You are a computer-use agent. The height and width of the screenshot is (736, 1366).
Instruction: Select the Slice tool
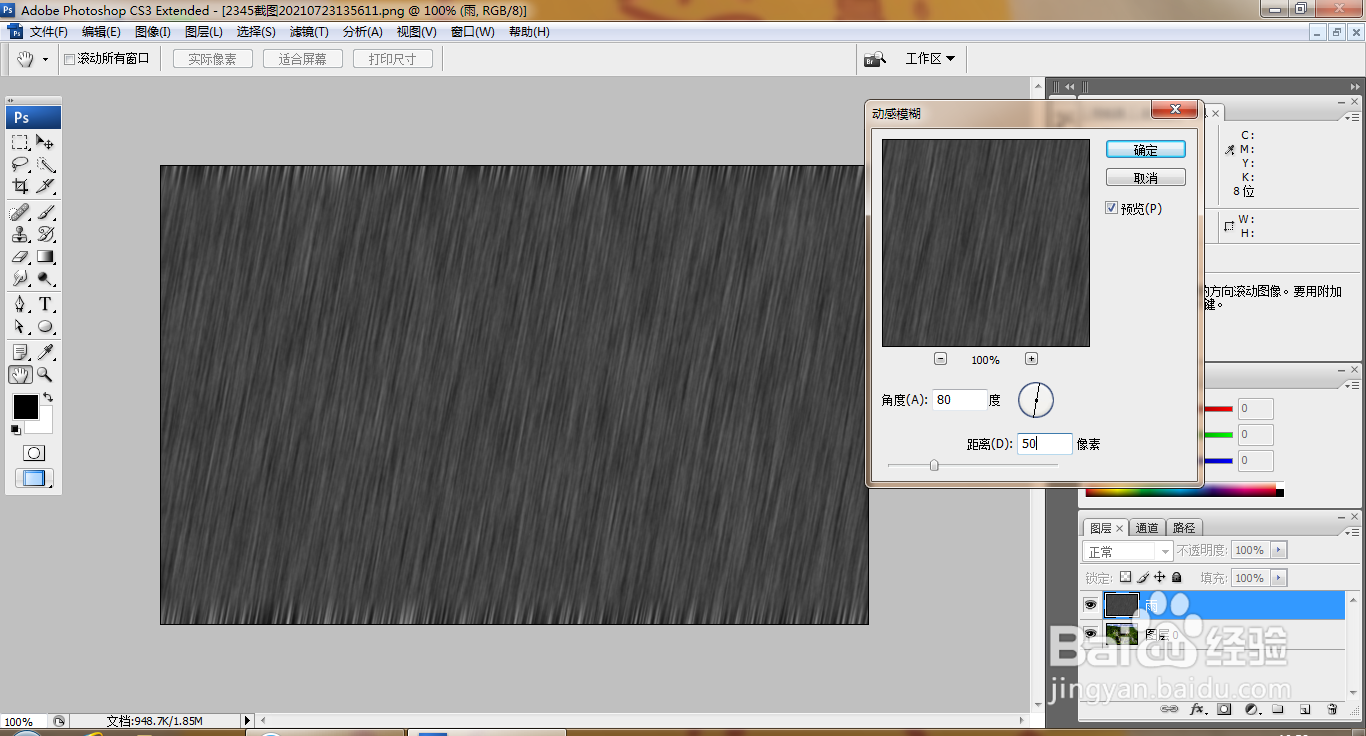click(x=46, y=186)
